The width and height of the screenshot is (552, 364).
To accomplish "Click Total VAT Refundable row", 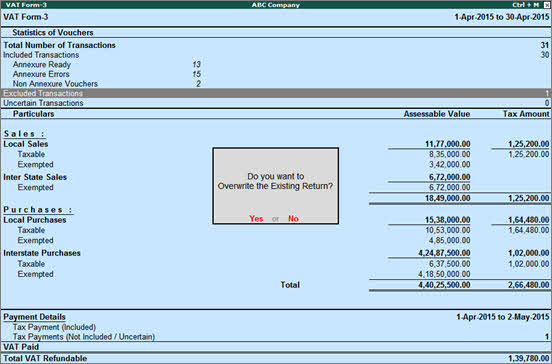I will [276, 358].
